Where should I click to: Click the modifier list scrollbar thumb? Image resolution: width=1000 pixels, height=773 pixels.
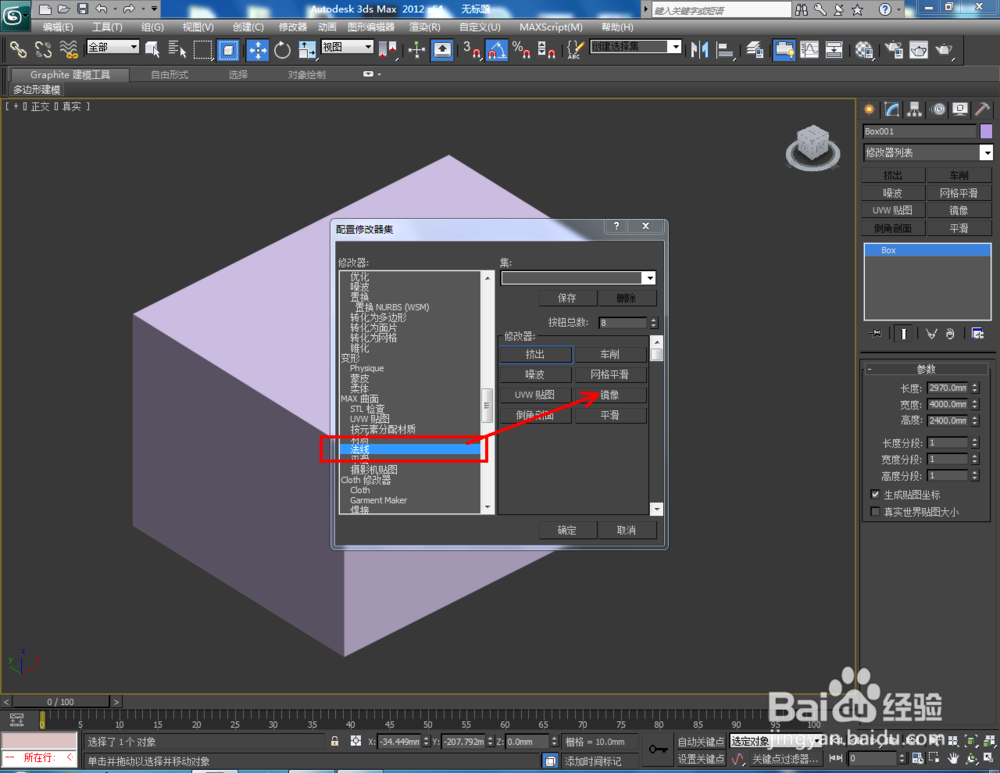(x=487, y=405)
